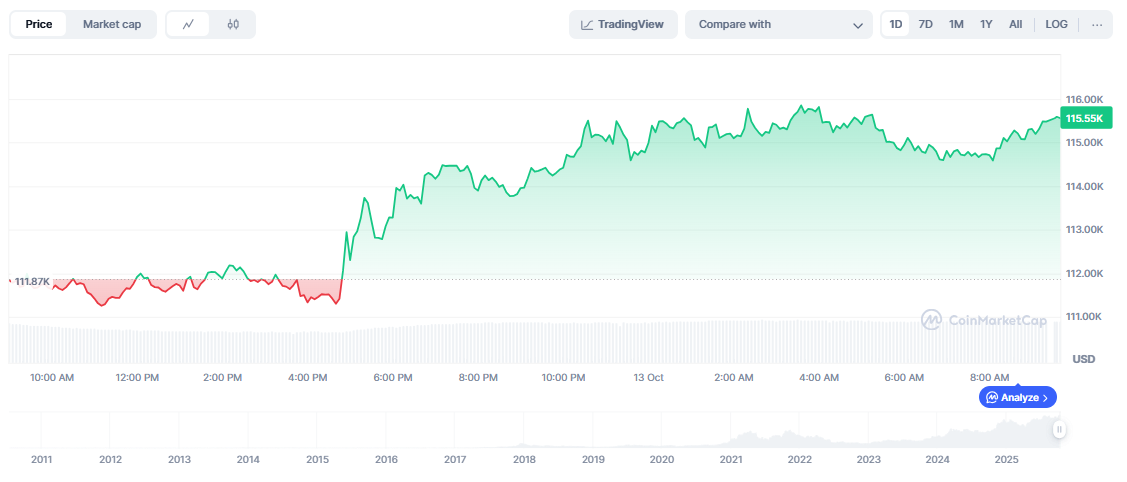Click the 4:00 PM time label
Screen dimensions: 1127x482
(x=308, y=378)
